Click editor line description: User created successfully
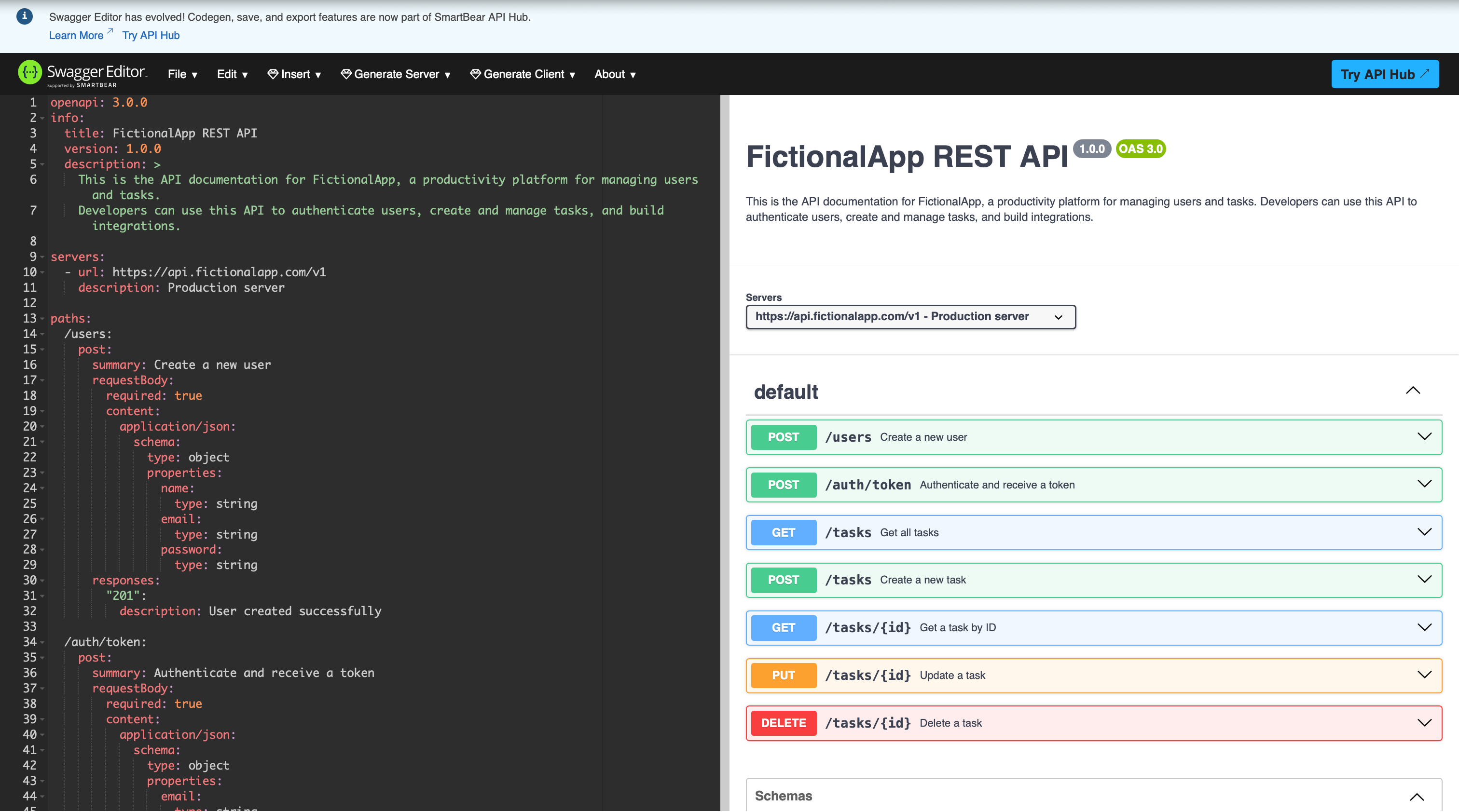The image size is (1459, 812). pos(250,611)
